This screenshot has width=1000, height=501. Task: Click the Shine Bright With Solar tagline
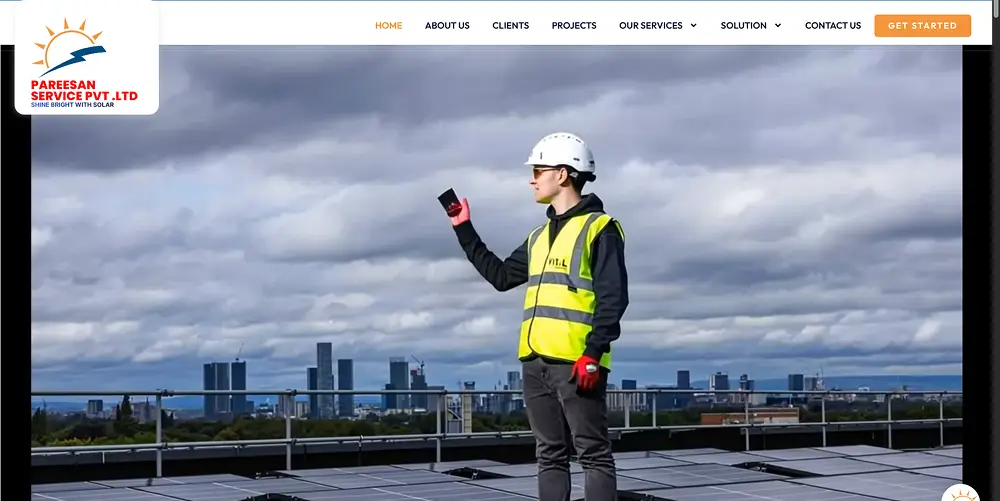coord(74,104)
